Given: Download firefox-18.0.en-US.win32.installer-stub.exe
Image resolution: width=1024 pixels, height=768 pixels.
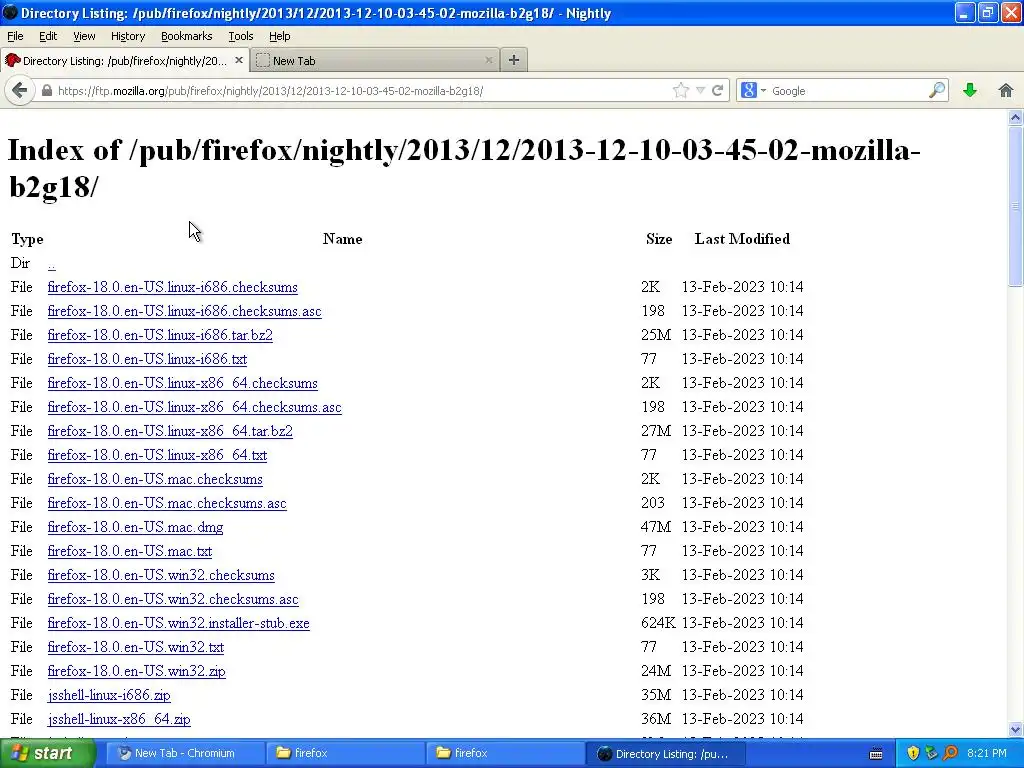Looking at the screenshot, I should pyautogui.click(x=178, y=624).
